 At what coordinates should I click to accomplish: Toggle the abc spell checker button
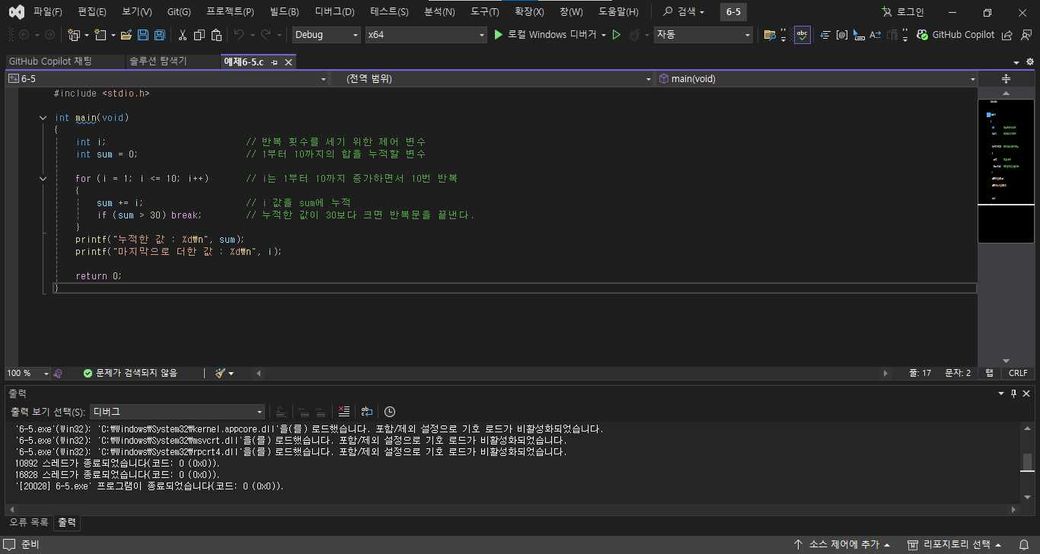(x=802, y=35)
